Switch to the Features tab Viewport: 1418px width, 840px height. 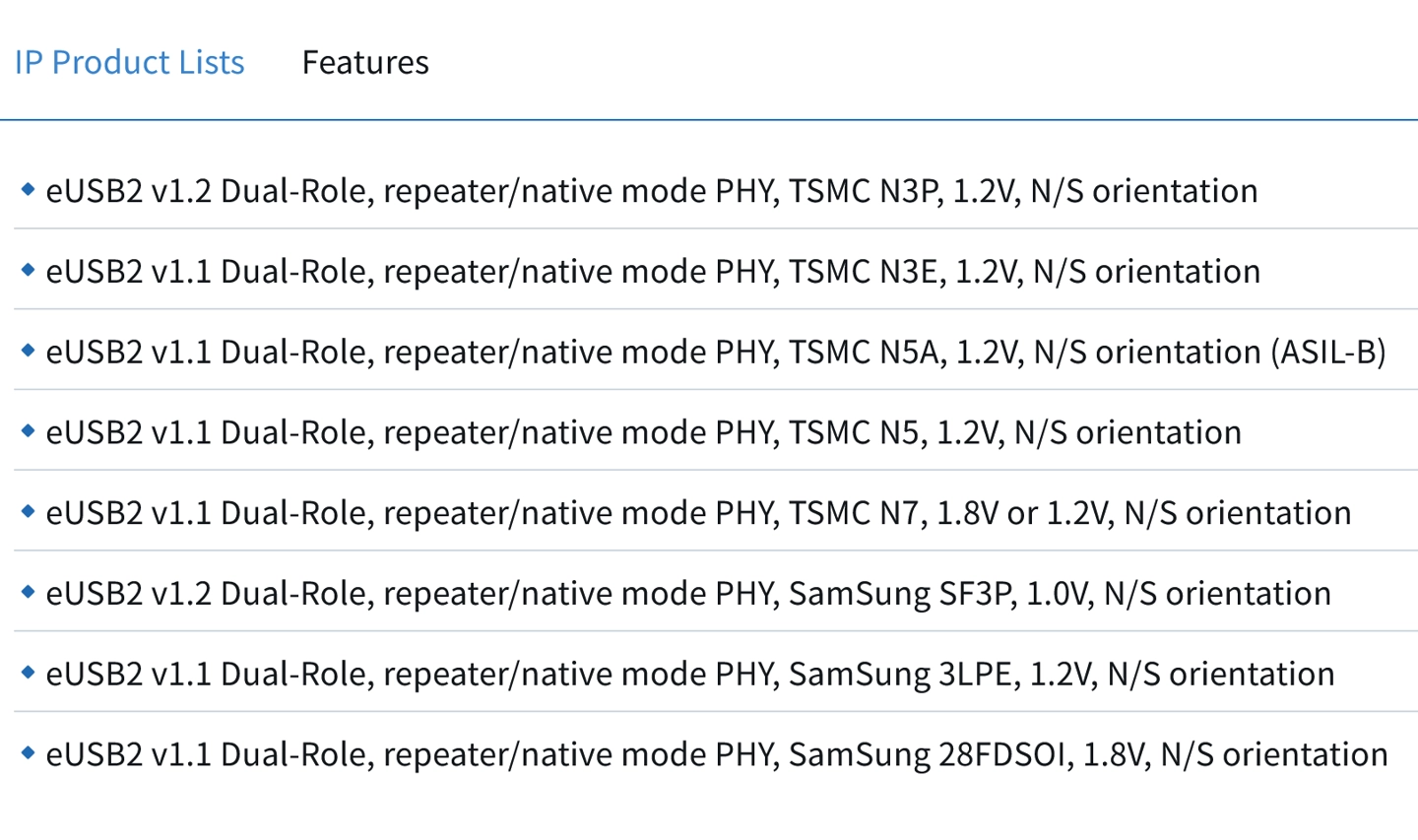pyautogui.click(x=364, y=62)
